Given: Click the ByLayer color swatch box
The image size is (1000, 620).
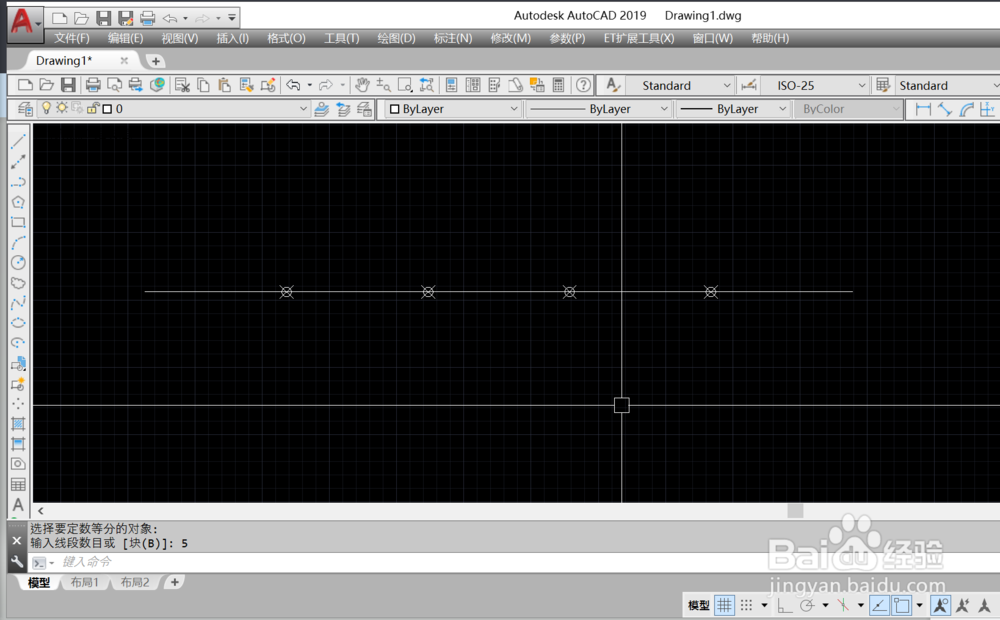Looking at the screenshot, I should [x=394, y=109].
